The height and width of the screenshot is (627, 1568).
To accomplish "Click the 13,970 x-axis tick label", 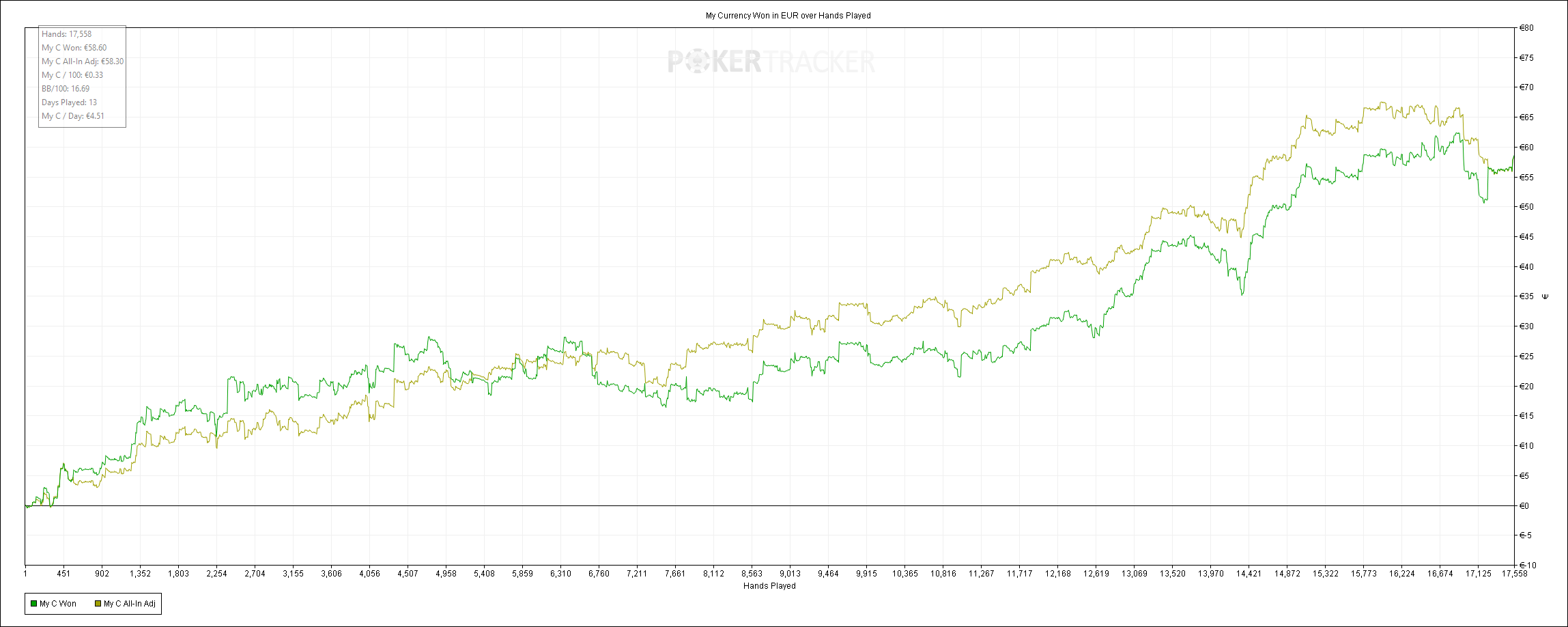I will 1210,574.
